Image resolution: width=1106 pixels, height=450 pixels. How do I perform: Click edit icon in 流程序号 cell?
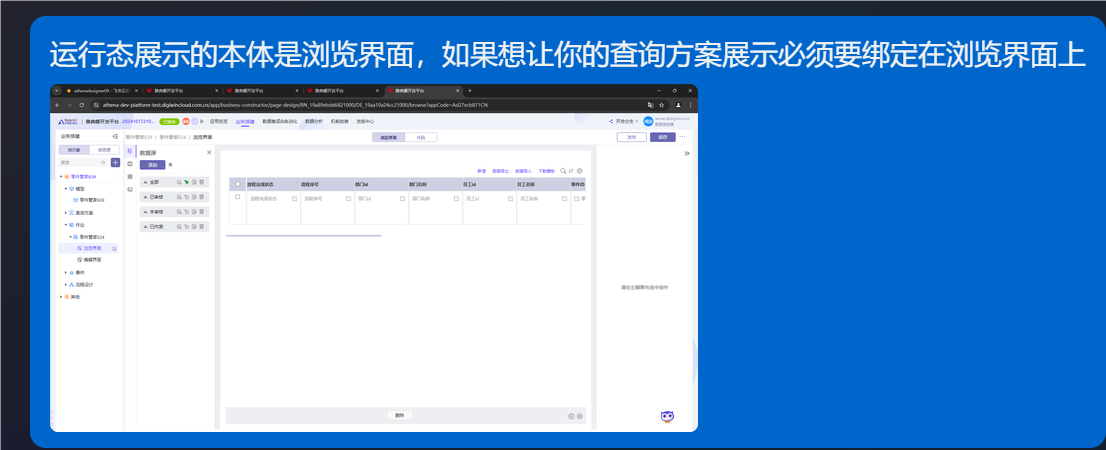pyautogui.click(x=348, y=199)
